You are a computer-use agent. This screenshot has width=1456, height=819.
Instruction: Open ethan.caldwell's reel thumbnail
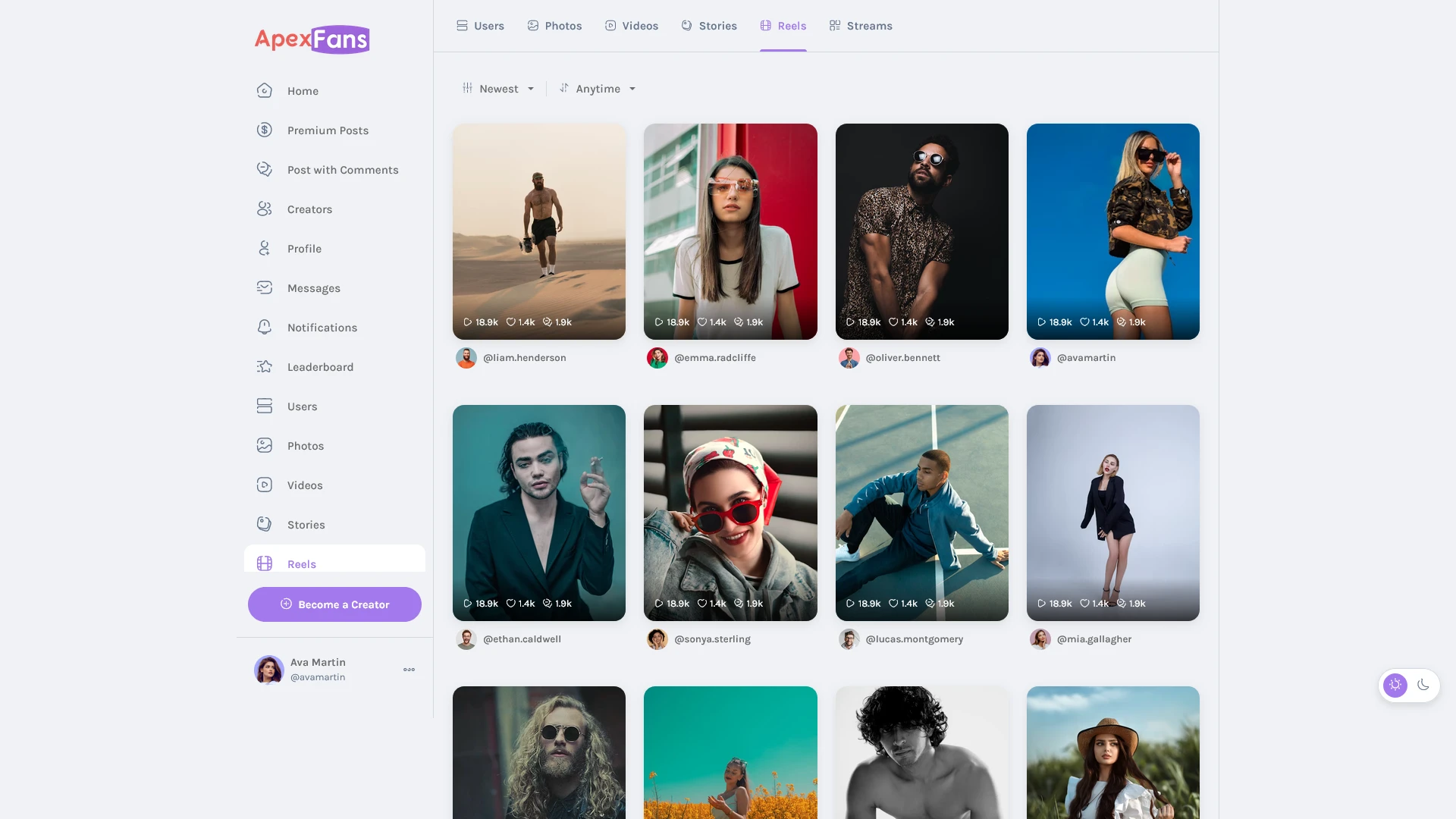click(539, 513)
